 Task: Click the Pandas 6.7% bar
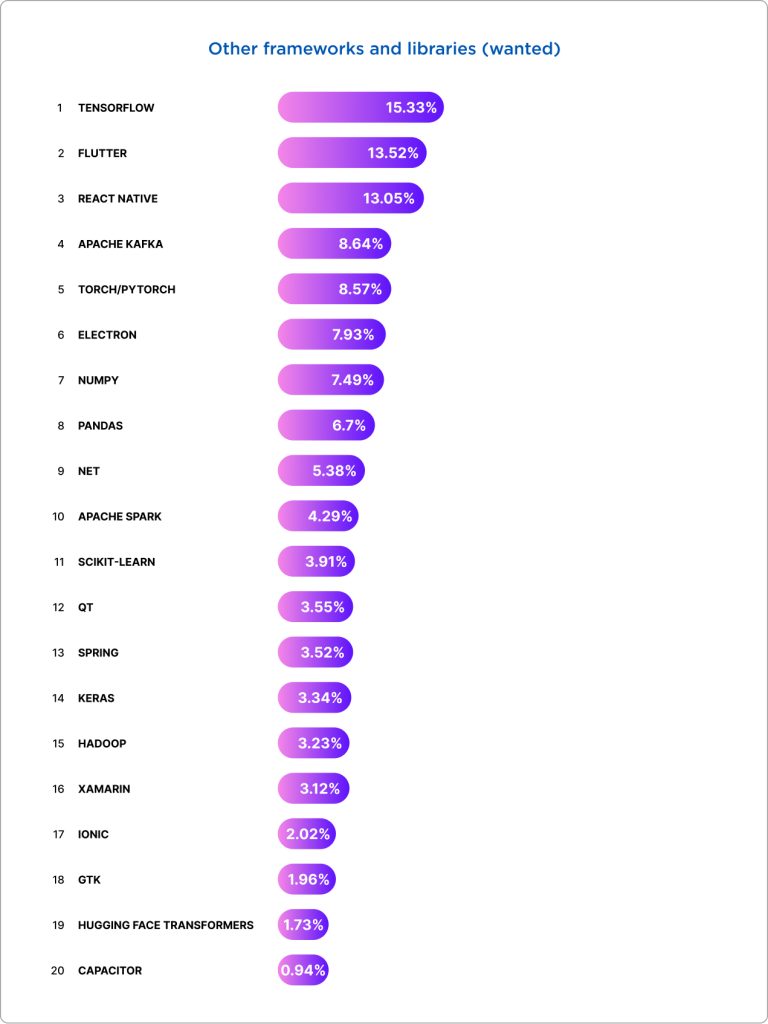click(326, 425)
